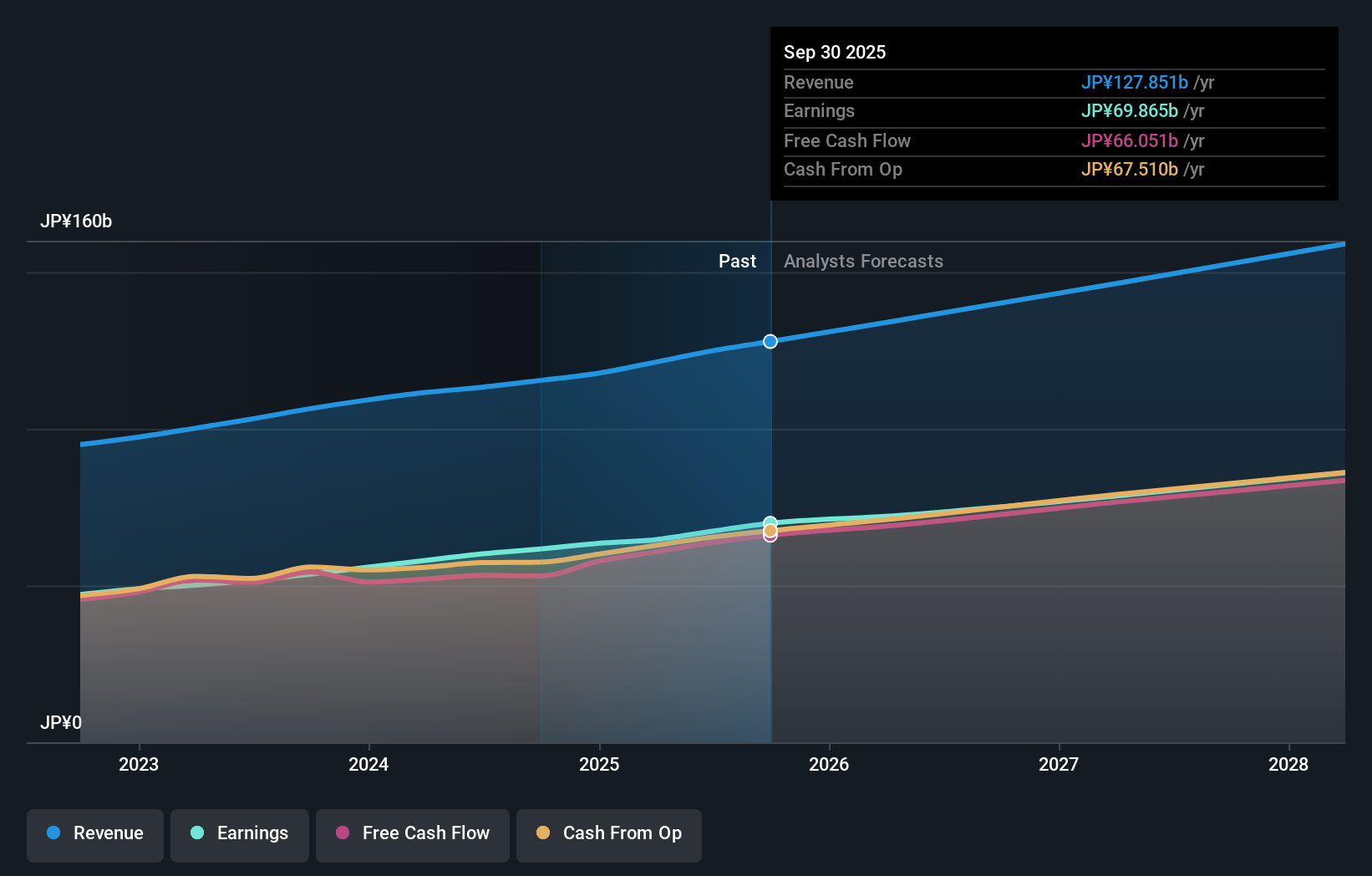This screenshot has height=876, width=1372.
Task: Click the yellow Cash From Op legend dot
Action: pyautogui.click(x=544, y=833)
